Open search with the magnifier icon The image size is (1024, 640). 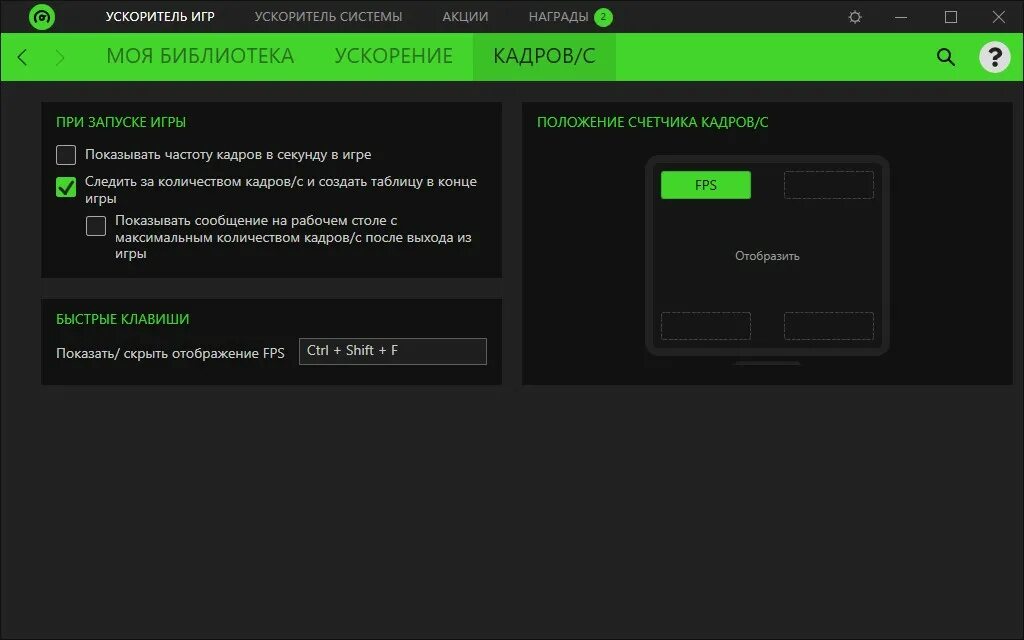click(946, 57)
